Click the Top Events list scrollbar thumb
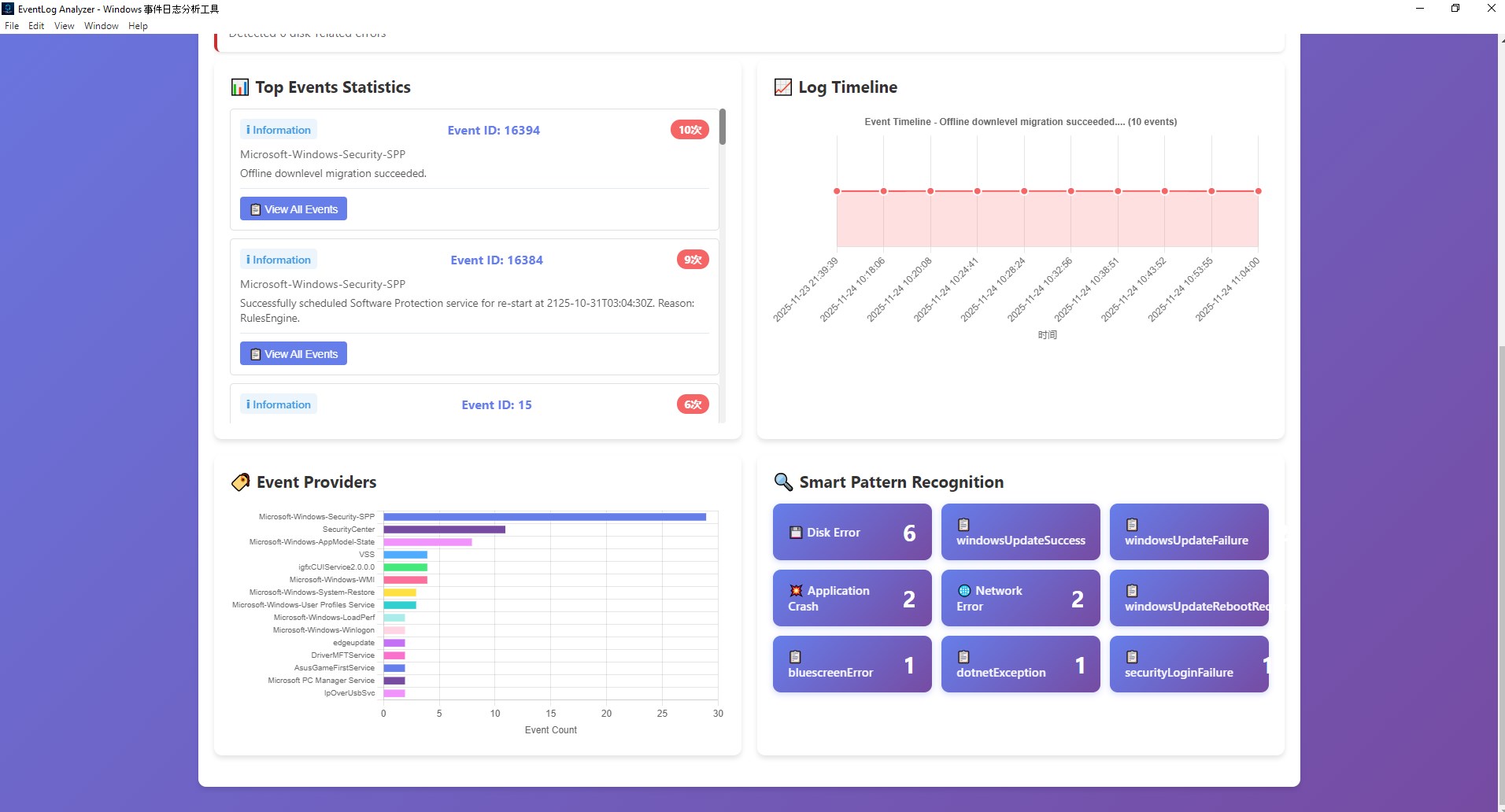Screen dimensions: 1505x812 point(723,127)
